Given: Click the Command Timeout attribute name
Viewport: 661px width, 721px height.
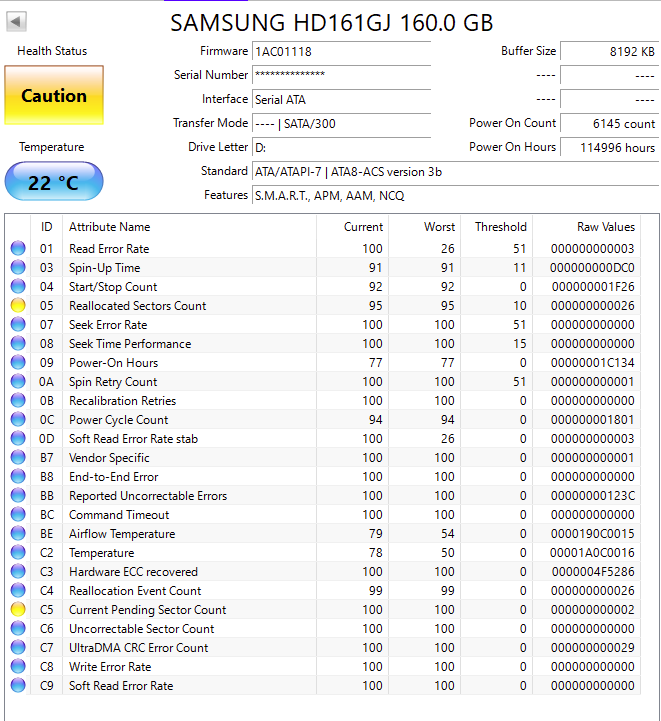Looking at the screenshot, I should [x=119, y=515].
